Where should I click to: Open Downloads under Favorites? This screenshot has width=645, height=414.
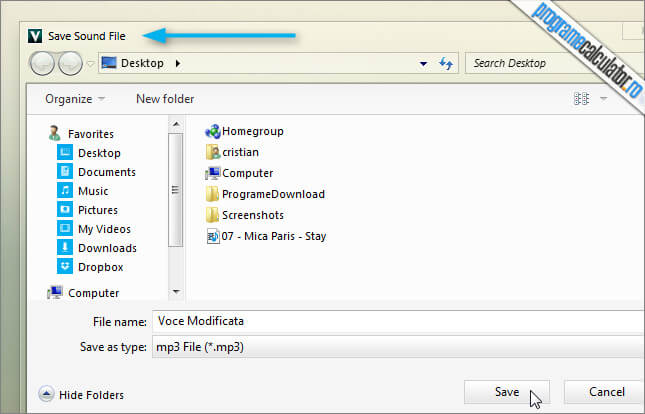tap(107, 248)
